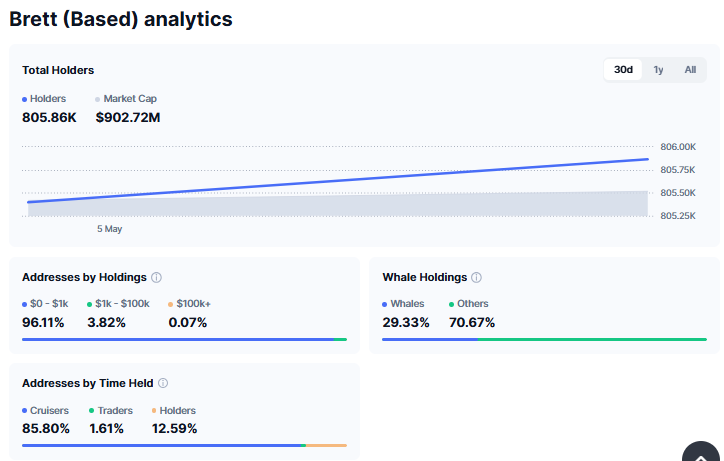
Task: Click the 29.33% whales value
Action: click(x=406, y=322)
